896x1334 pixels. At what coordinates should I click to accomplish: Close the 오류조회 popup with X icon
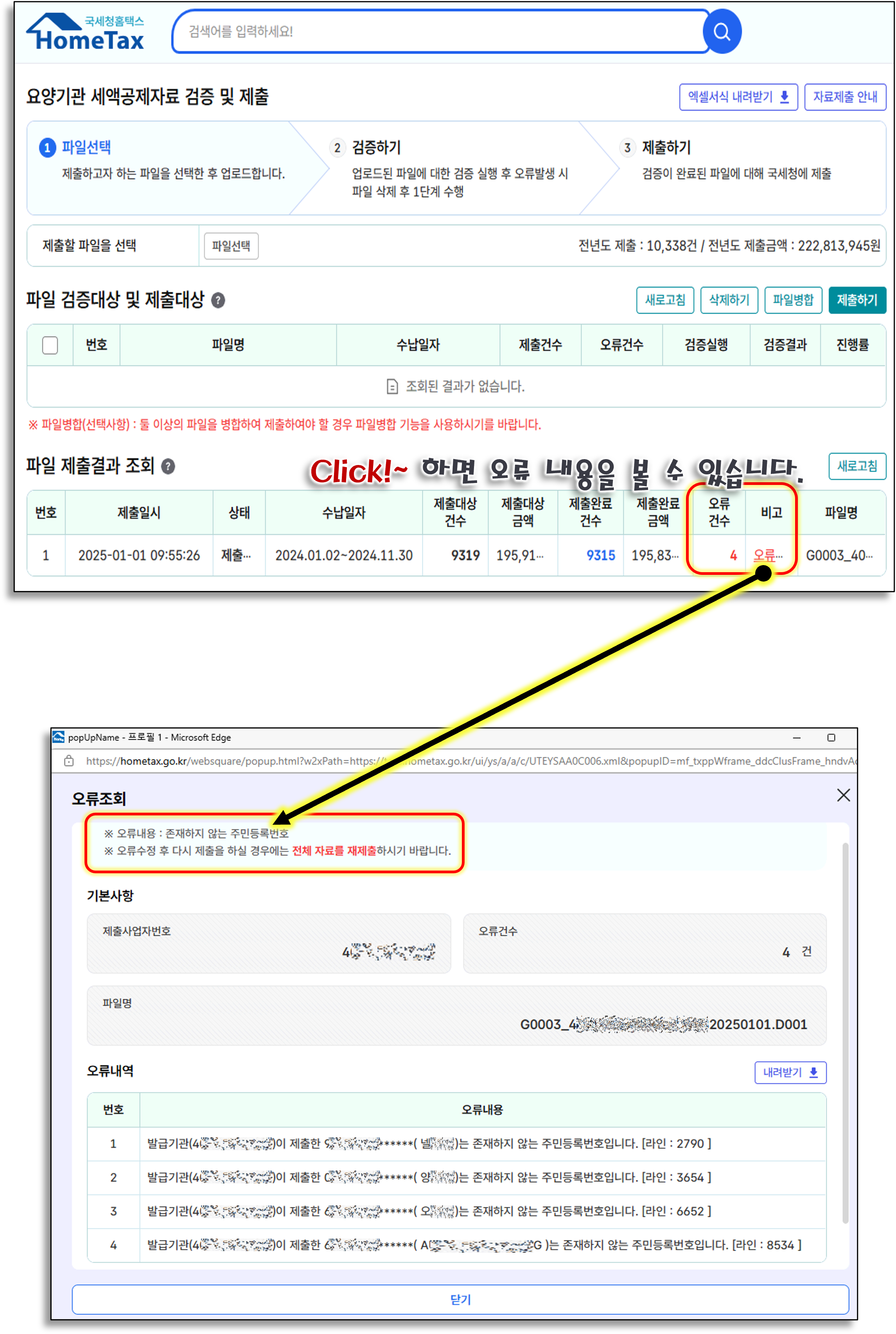pos(843,795)
